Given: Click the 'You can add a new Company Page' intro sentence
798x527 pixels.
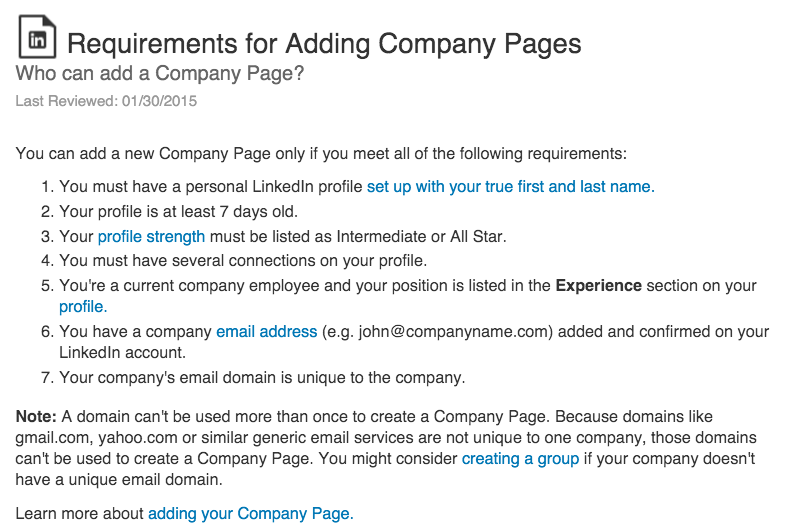Looking at the screenshot, I should [x=321, y=154].
